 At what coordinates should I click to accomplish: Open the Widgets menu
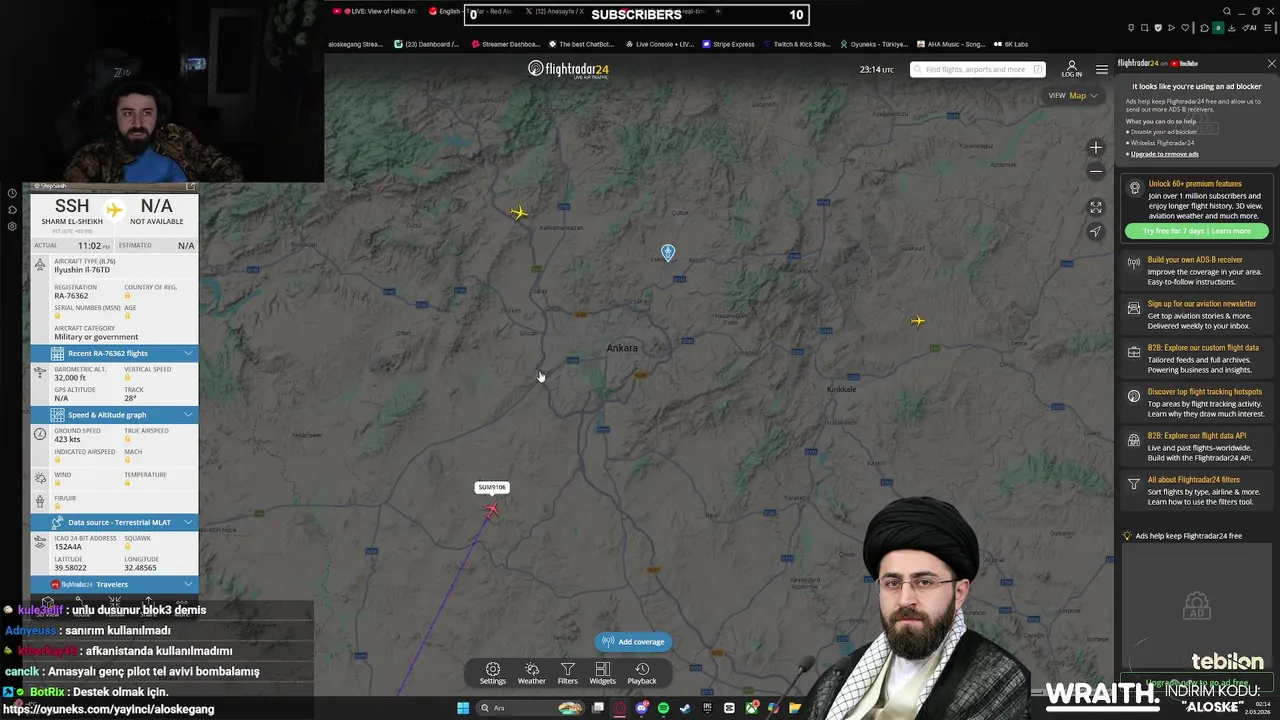602,673
